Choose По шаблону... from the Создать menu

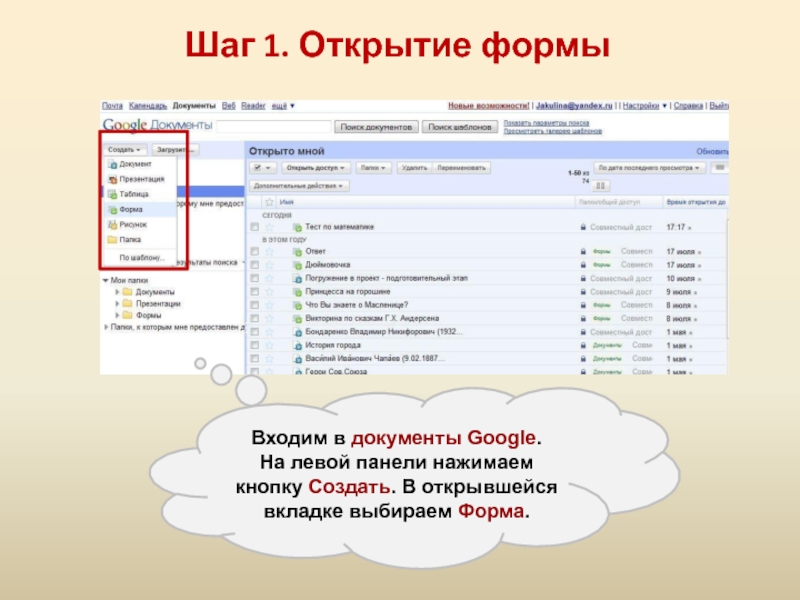(x=141, y=258)
